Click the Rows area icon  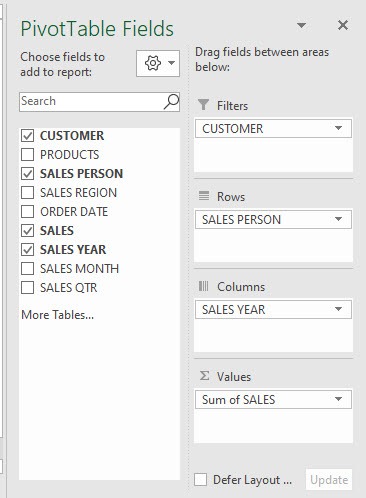click(204, 196)
